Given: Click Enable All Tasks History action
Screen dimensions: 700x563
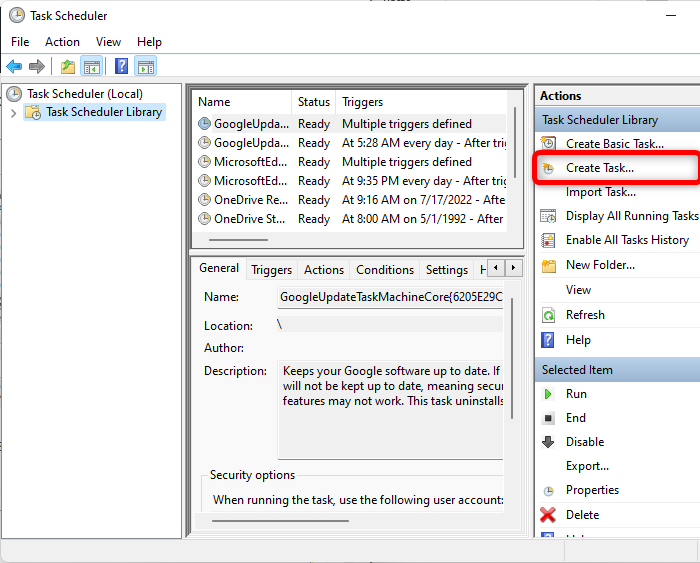Looking at the screenshot, I should click(627, 240).
